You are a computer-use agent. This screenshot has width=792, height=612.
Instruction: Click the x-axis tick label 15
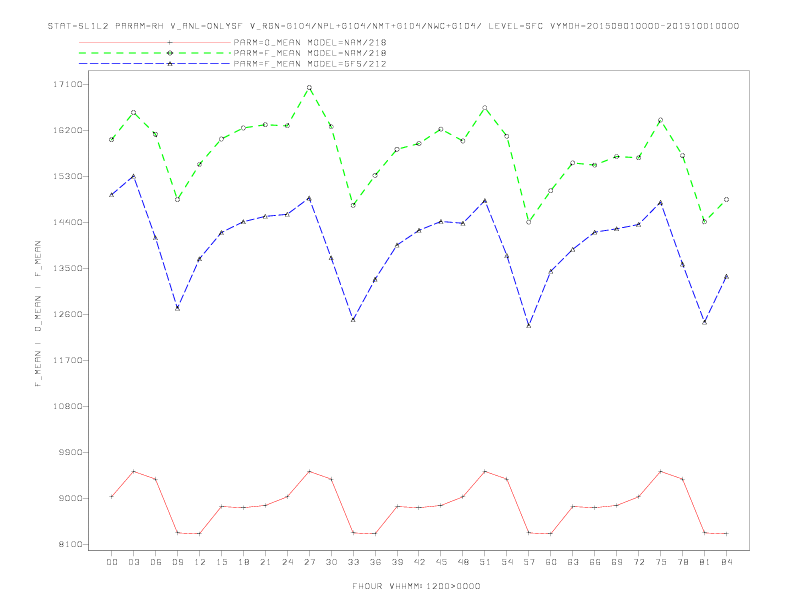[x=221, y=562]
